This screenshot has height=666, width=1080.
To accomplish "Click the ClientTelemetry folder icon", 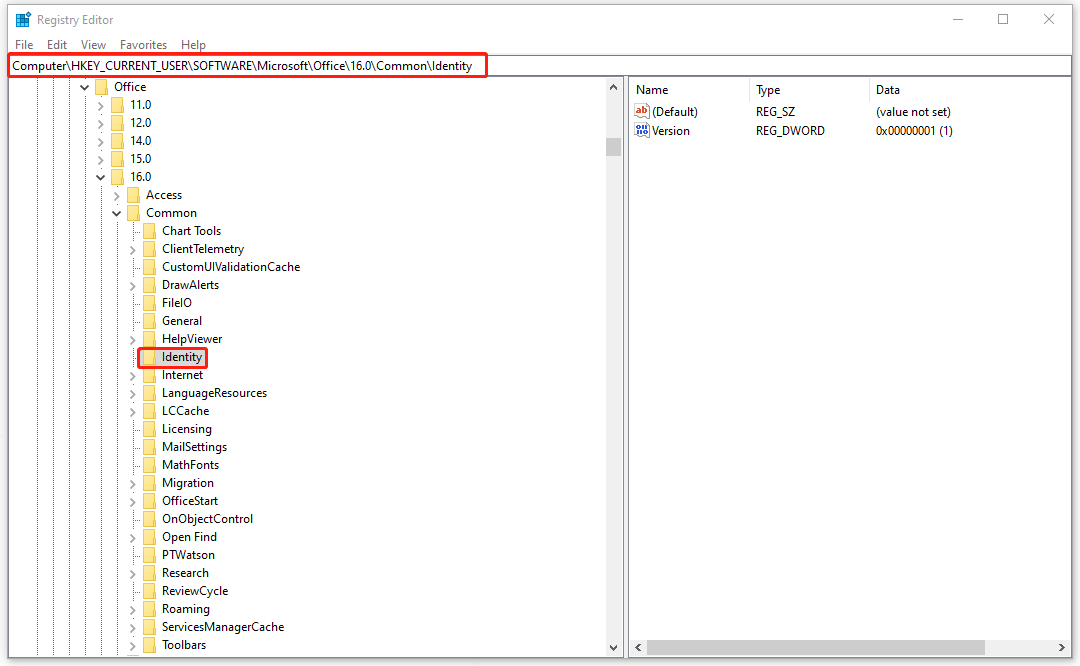I will (147, 249).
